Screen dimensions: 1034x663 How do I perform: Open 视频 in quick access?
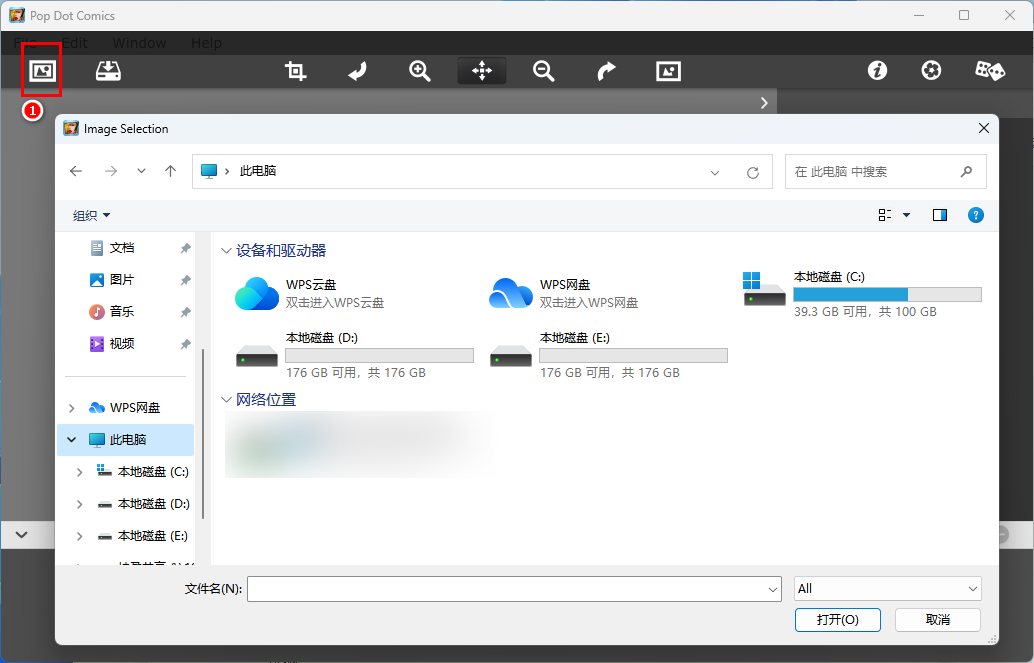(x=122, y=344)
